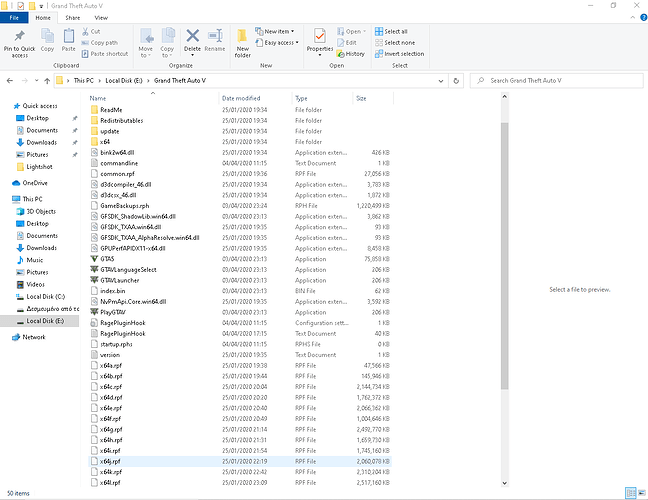Click Invert selection in ribbon

click(x=400, y=54)
